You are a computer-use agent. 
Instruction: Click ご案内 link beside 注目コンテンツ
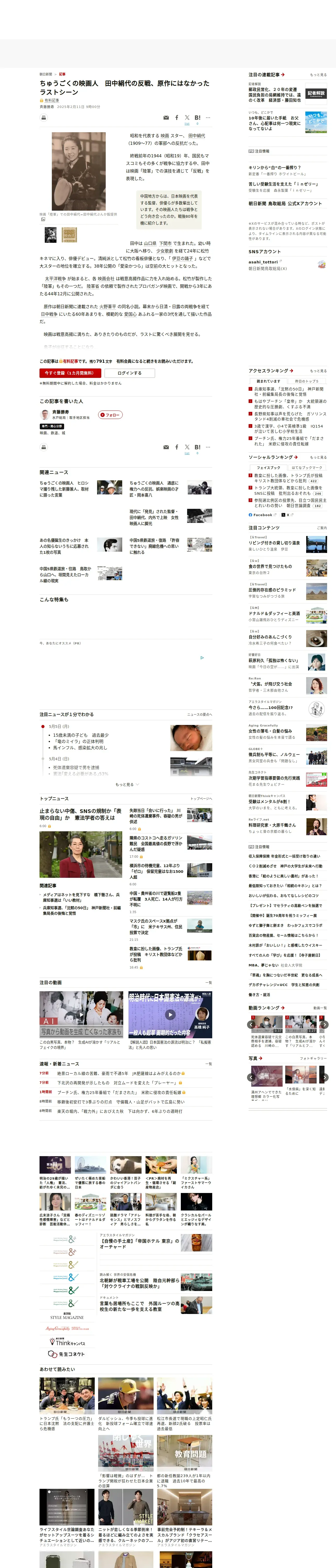(x=321, y=528)
